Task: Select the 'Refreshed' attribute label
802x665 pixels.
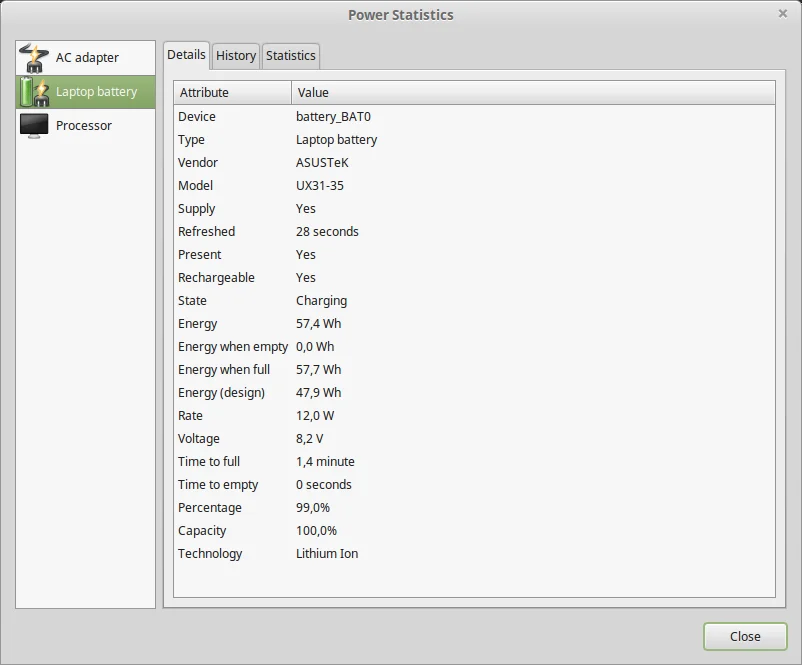Action: click(x=206, y=232)
